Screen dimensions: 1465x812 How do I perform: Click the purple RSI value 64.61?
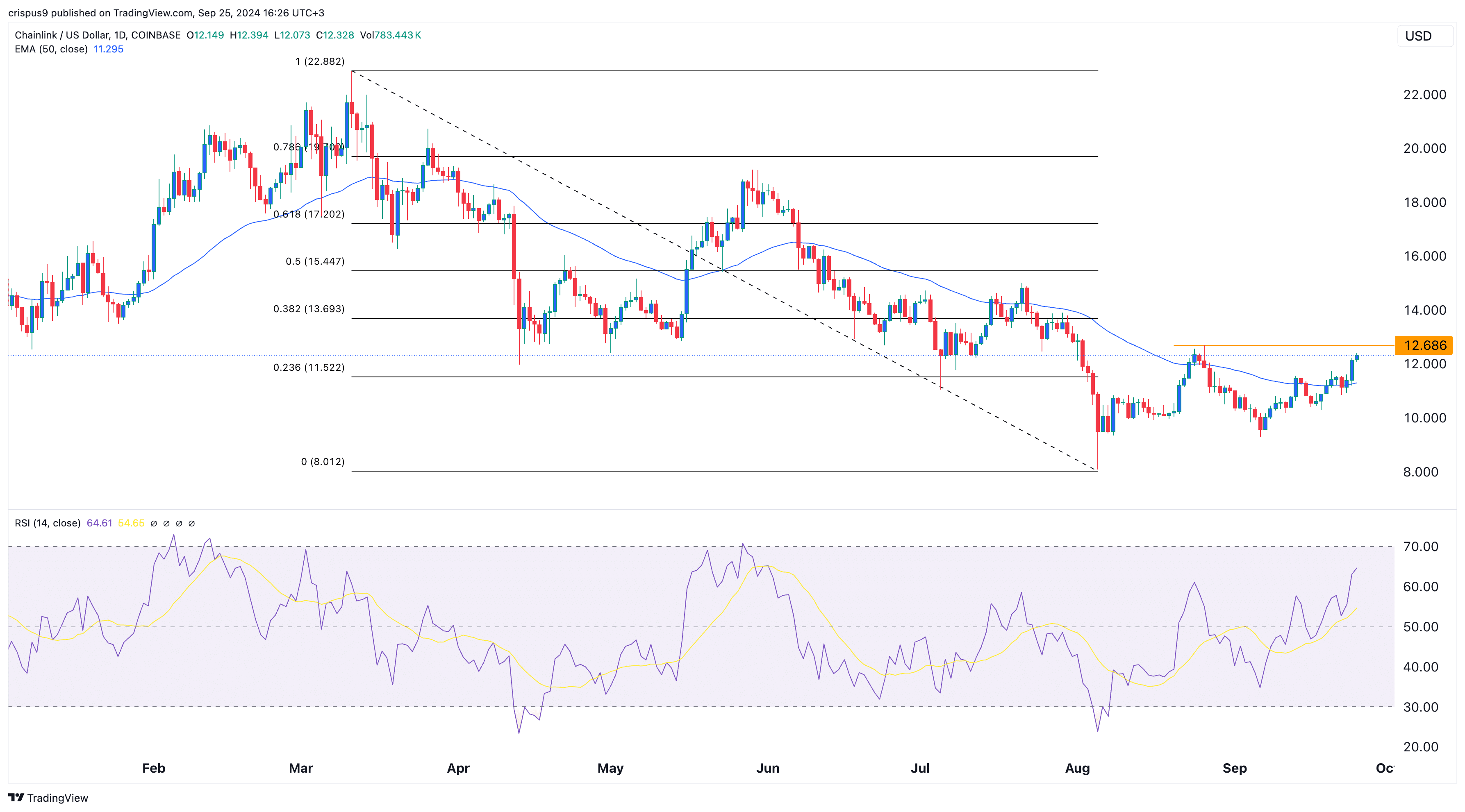(100, 523)
